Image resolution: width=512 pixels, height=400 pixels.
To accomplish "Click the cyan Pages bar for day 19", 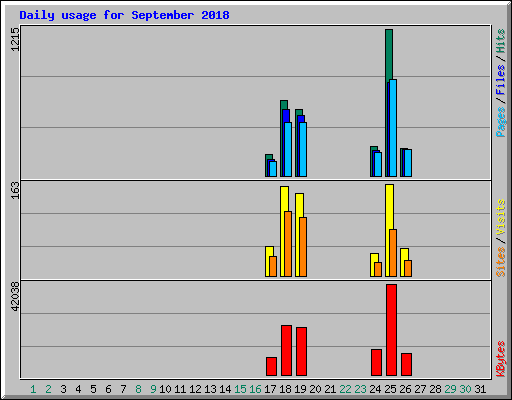I will (x=303, y=150).
